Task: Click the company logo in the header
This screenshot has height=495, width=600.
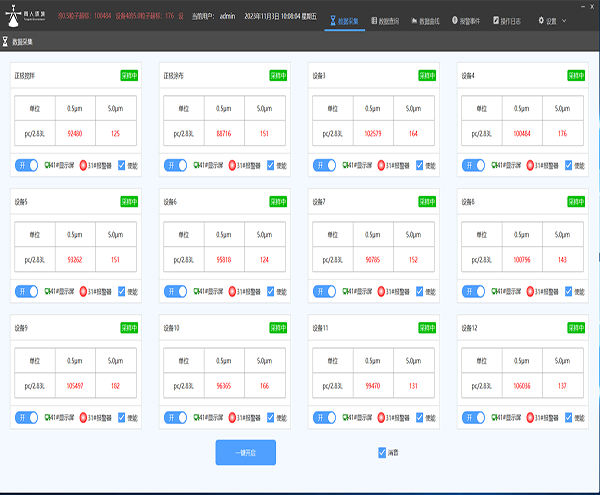Action: click(25, 16)
